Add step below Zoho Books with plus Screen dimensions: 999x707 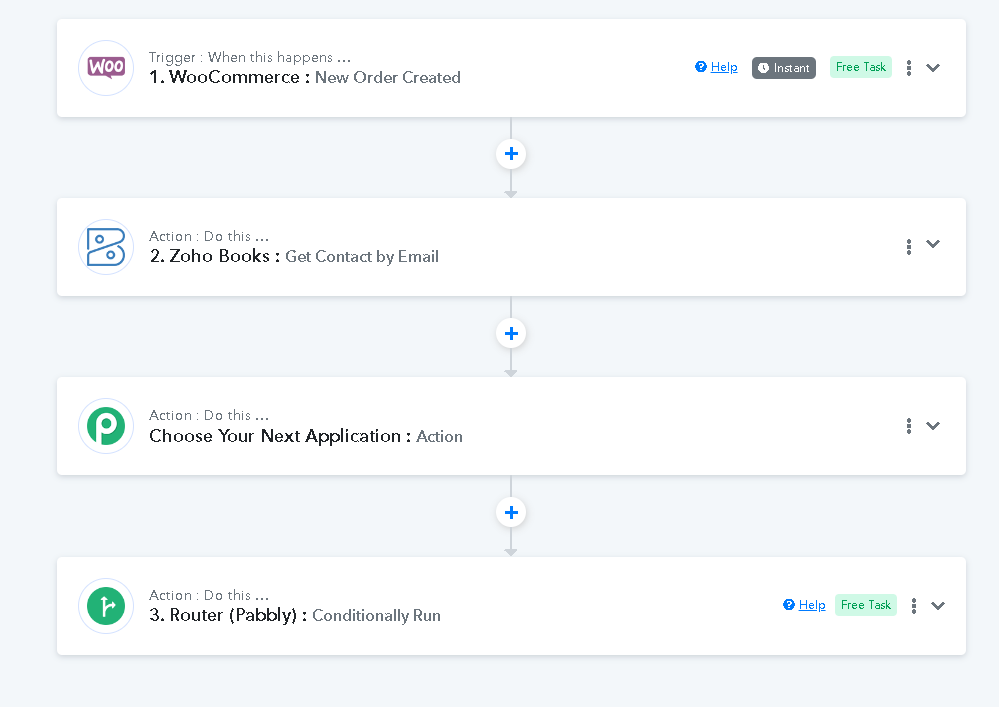tap(511, 334)
